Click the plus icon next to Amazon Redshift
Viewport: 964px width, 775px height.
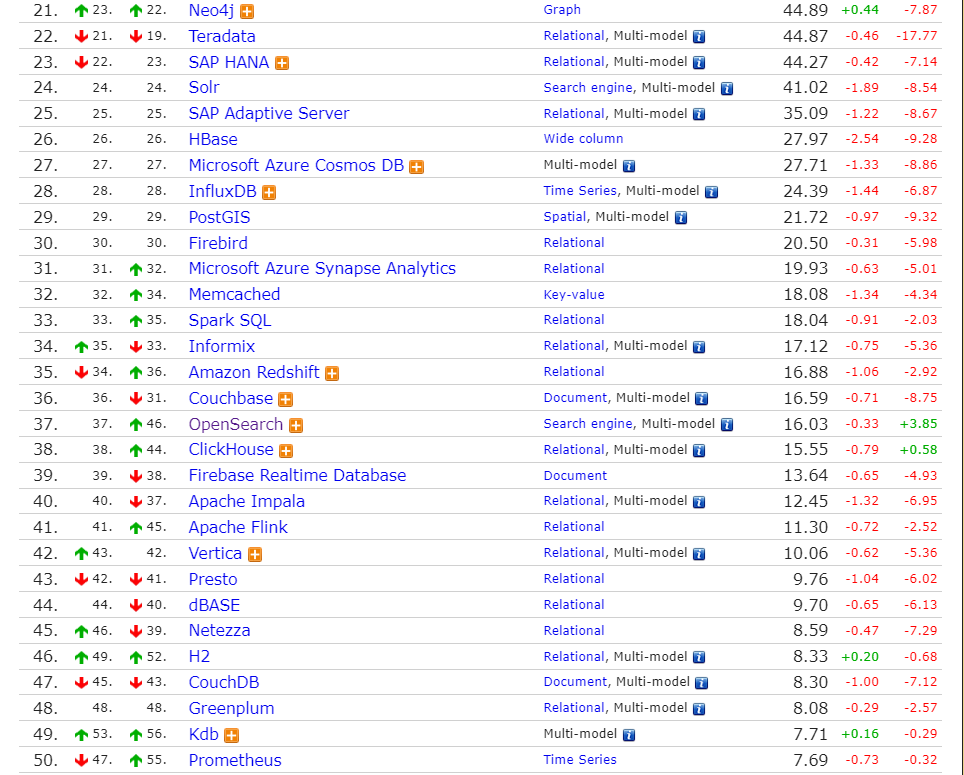pos(332,374)
